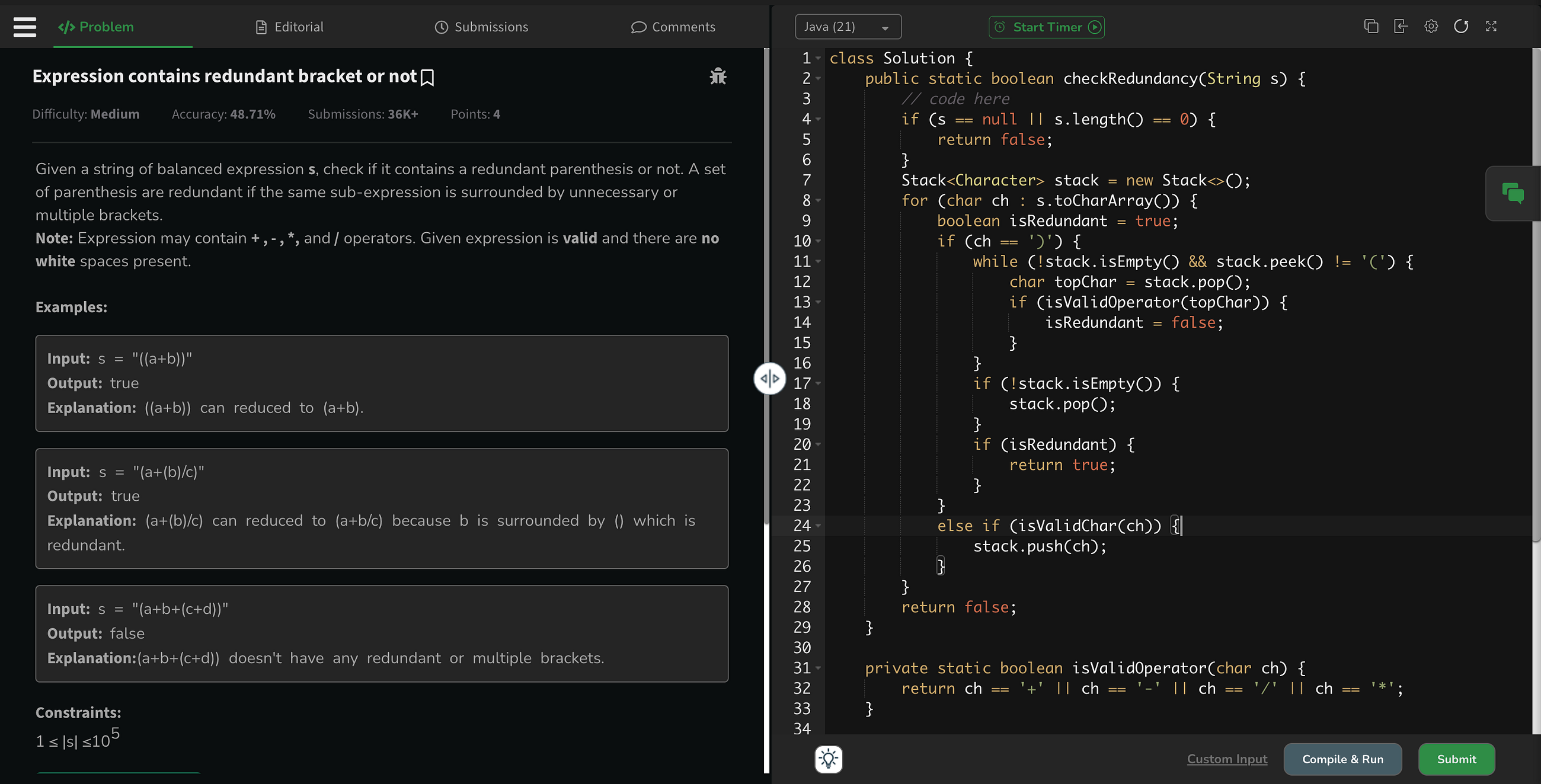Click the lightbulb hint icon
Image resolution: width=1541 pixels, height=784 pixels.
[x=829, y=759]
